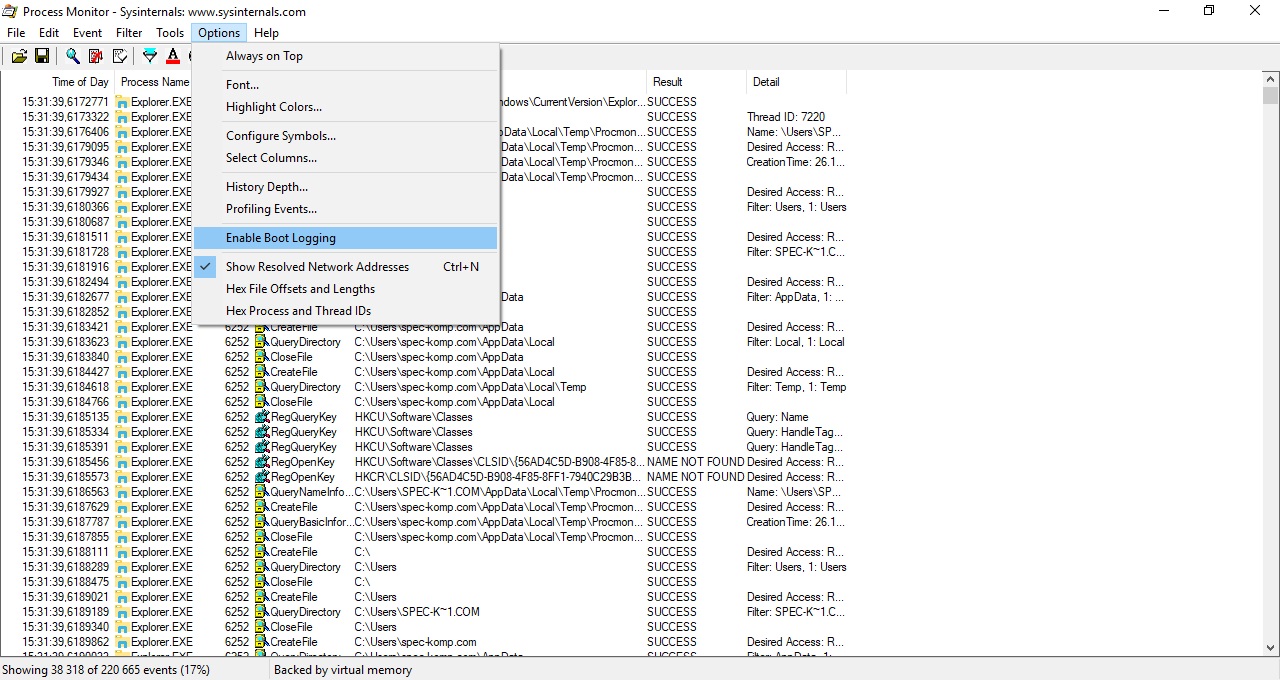This screenshot has width=1280, height=680.
Task: Click the Open file toolbar icon
Action: click(x=19, y=57)
